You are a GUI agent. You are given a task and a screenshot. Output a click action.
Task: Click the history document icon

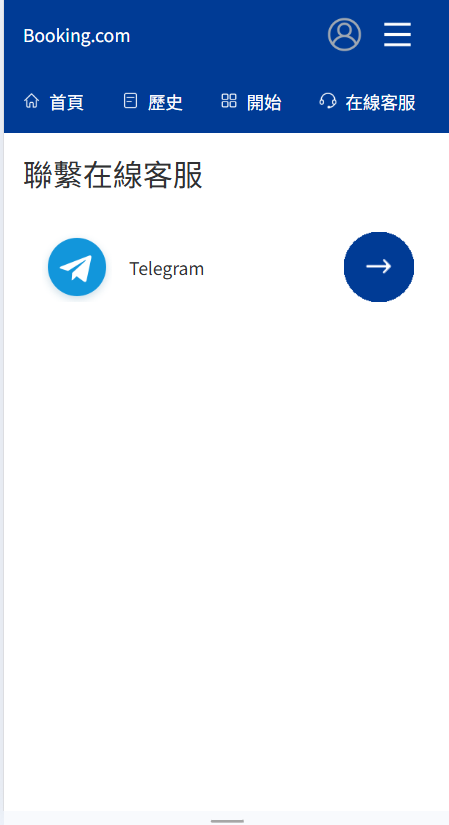click(x=130, y=100)
